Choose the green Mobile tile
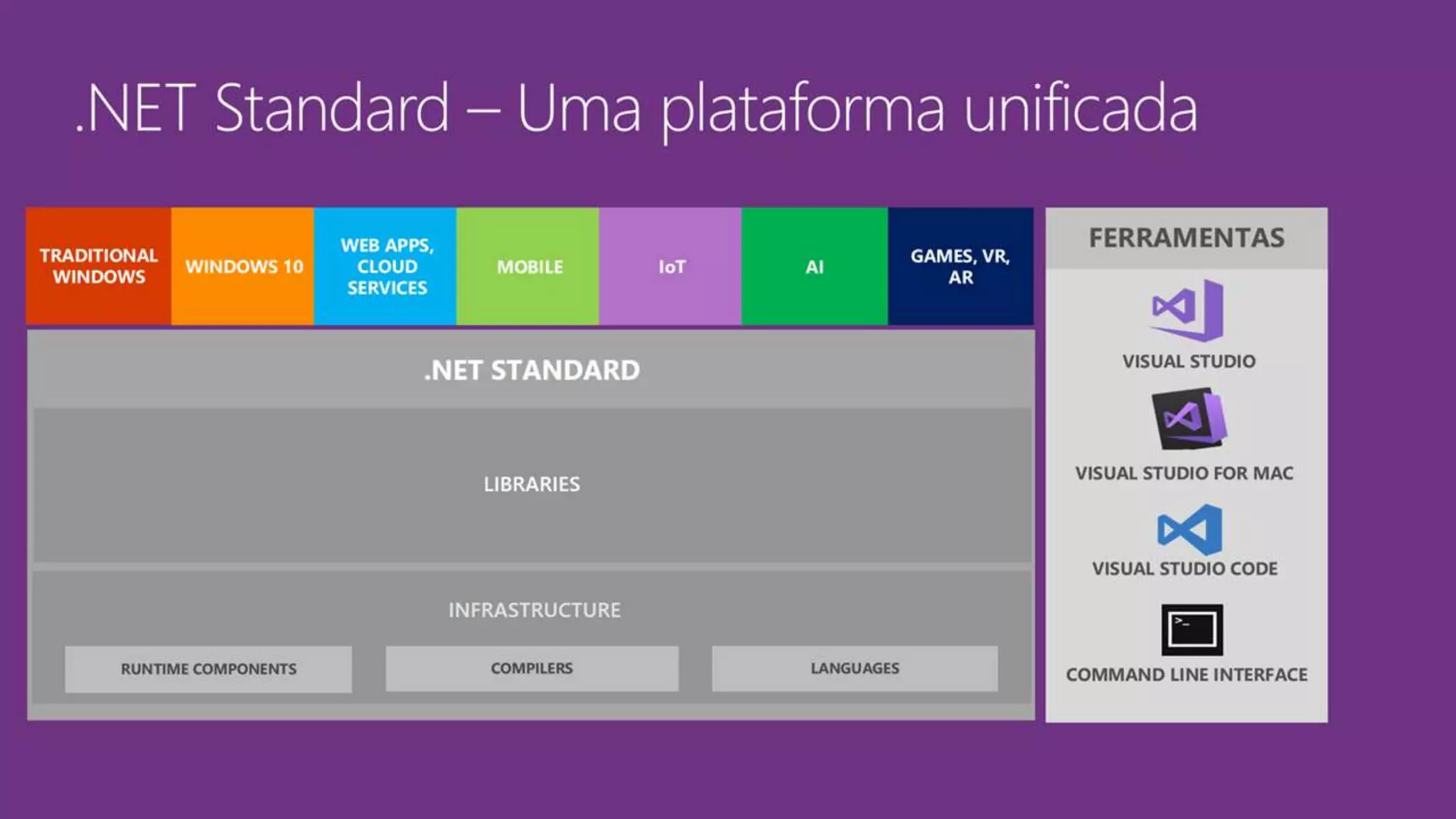The width and height of the screenshot is (1456, 819). pos(529,267)
